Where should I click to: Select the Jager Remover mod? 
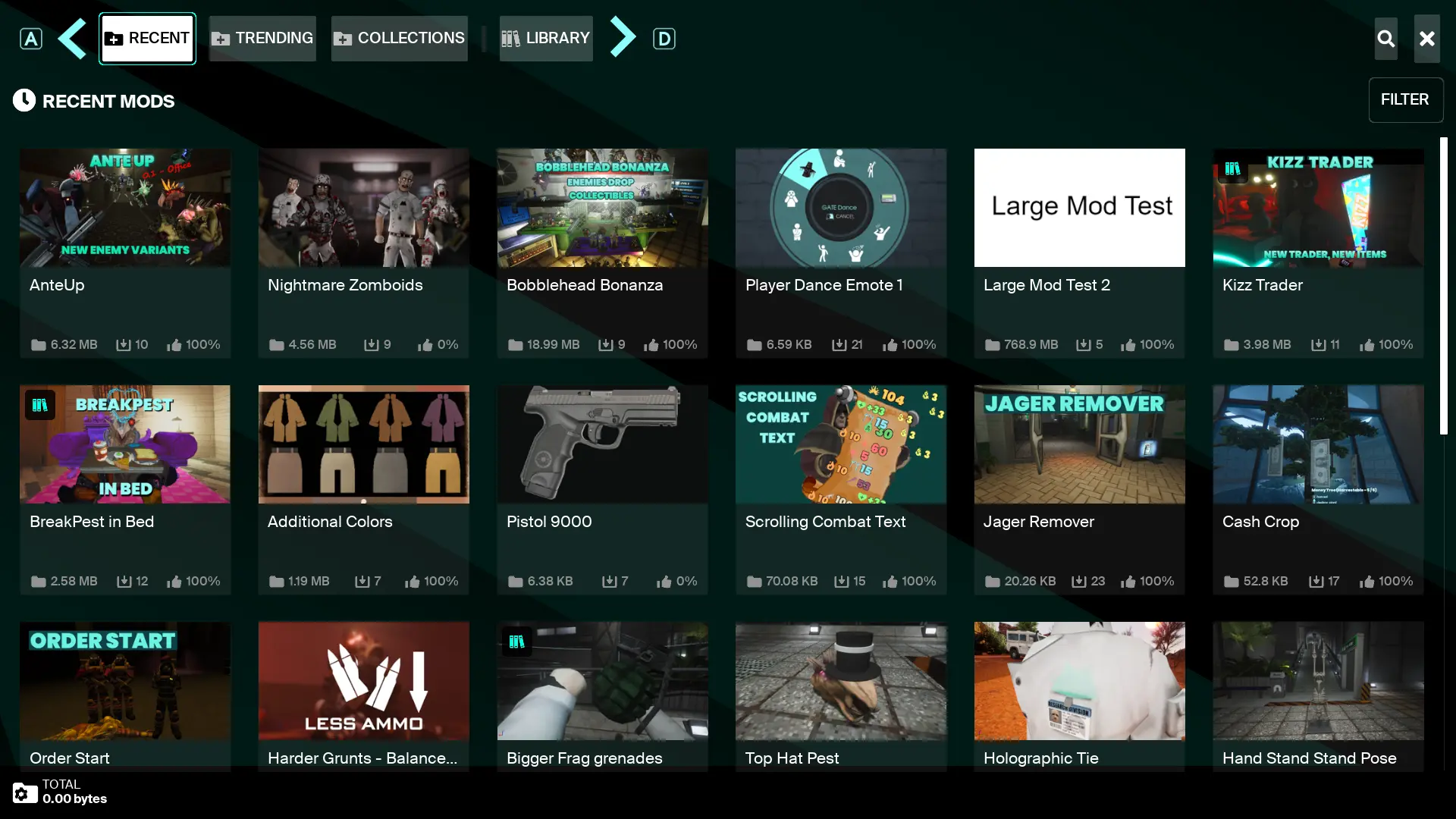(x=1079, y=490)
